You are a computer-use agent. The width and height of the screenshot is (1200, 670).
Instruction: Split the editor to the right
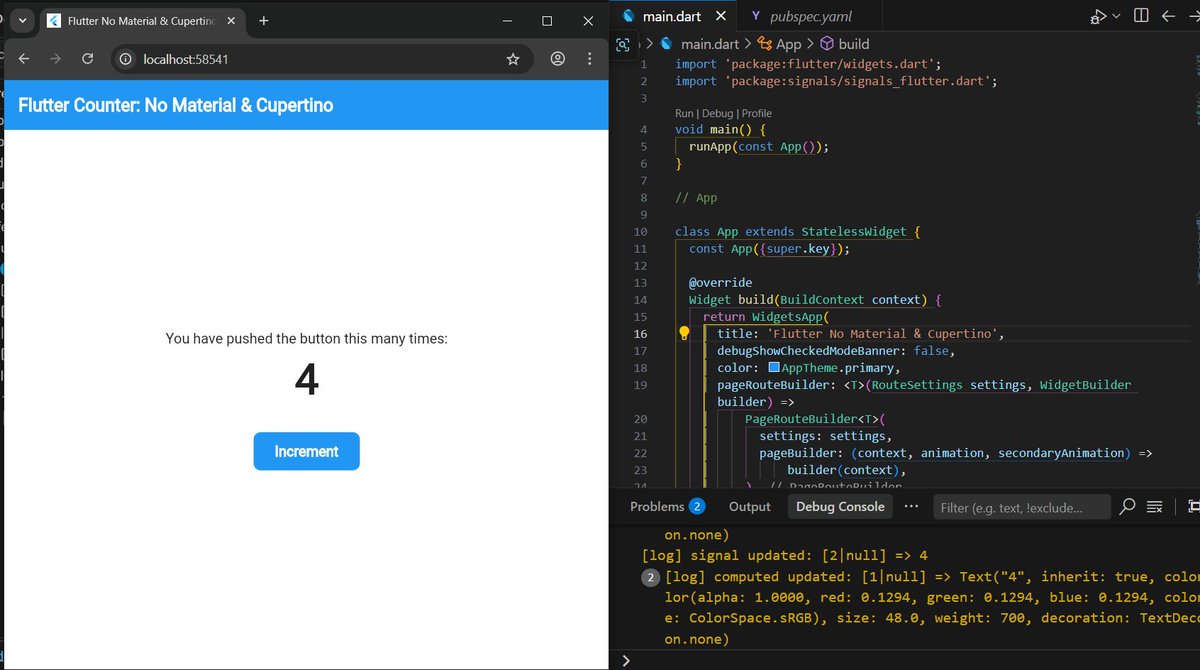(1141, 16)
